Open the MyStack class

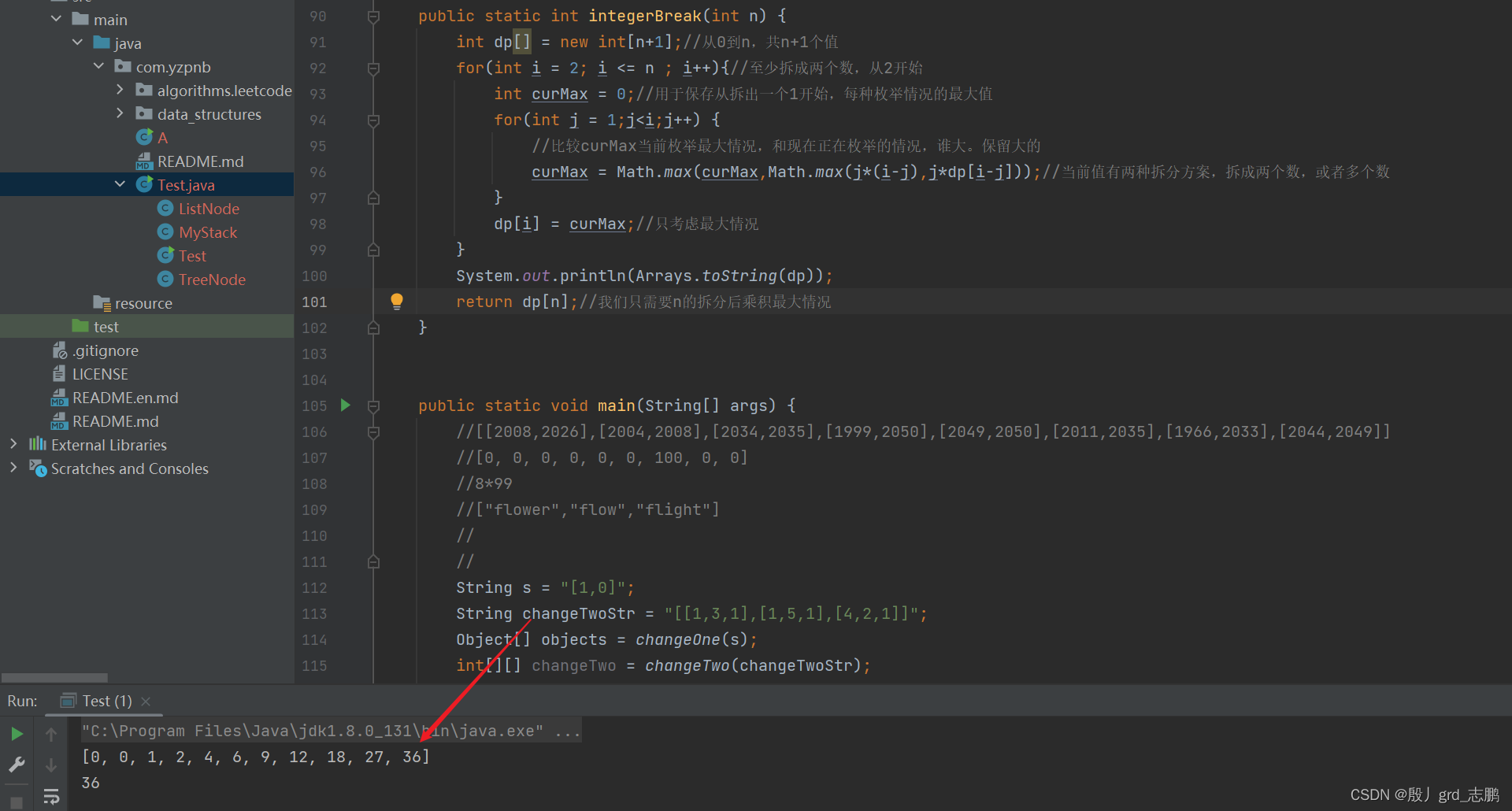(208, 232)
